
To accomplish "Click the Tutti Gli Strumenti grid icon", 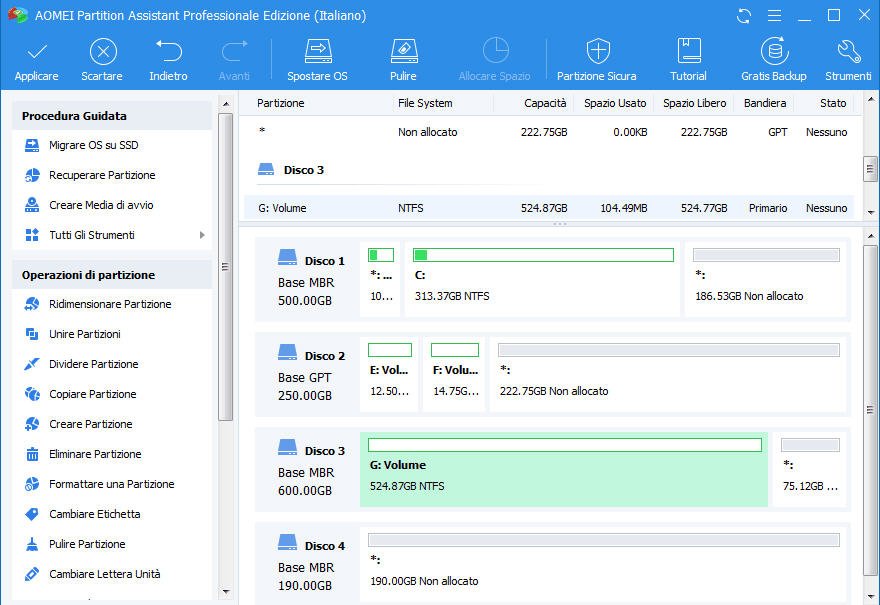I will [32, 235].
